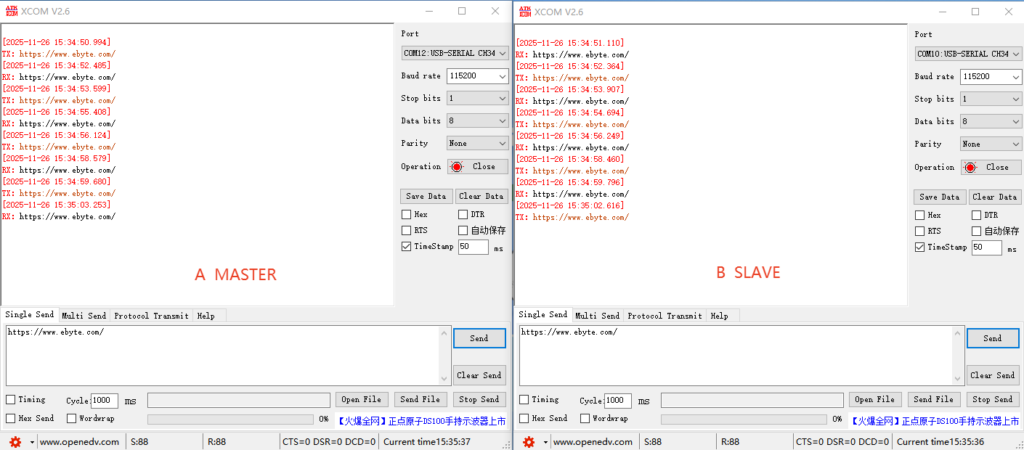
Task: Tick the DTR checkbox in the left window
Action: pos(463,215)
